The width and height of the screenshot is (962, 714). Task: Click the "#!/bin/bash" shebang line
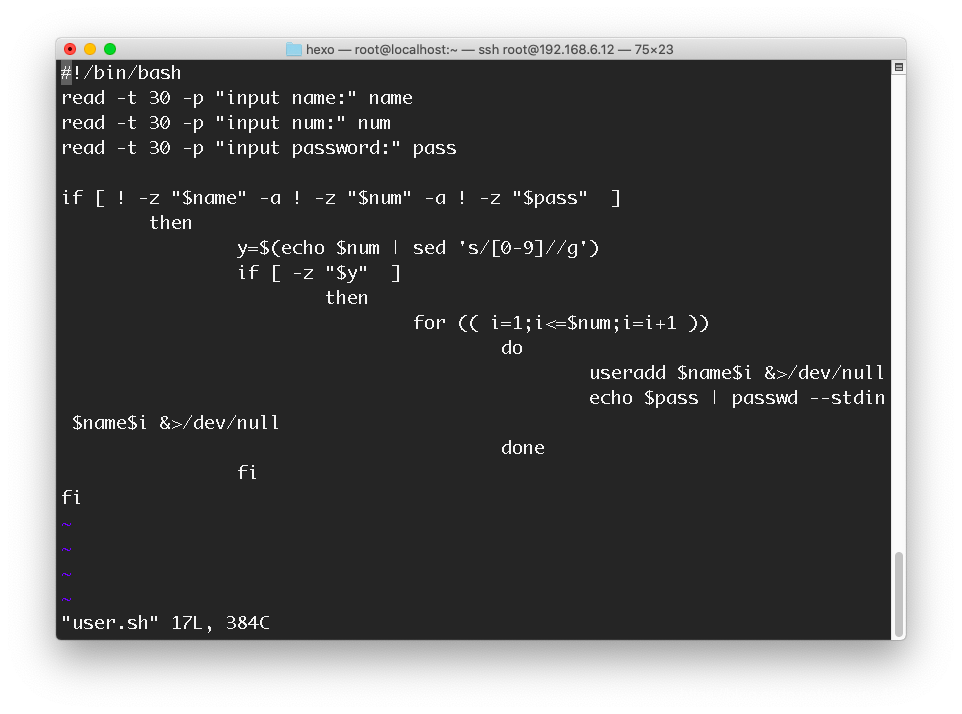[x=121, y=73]
